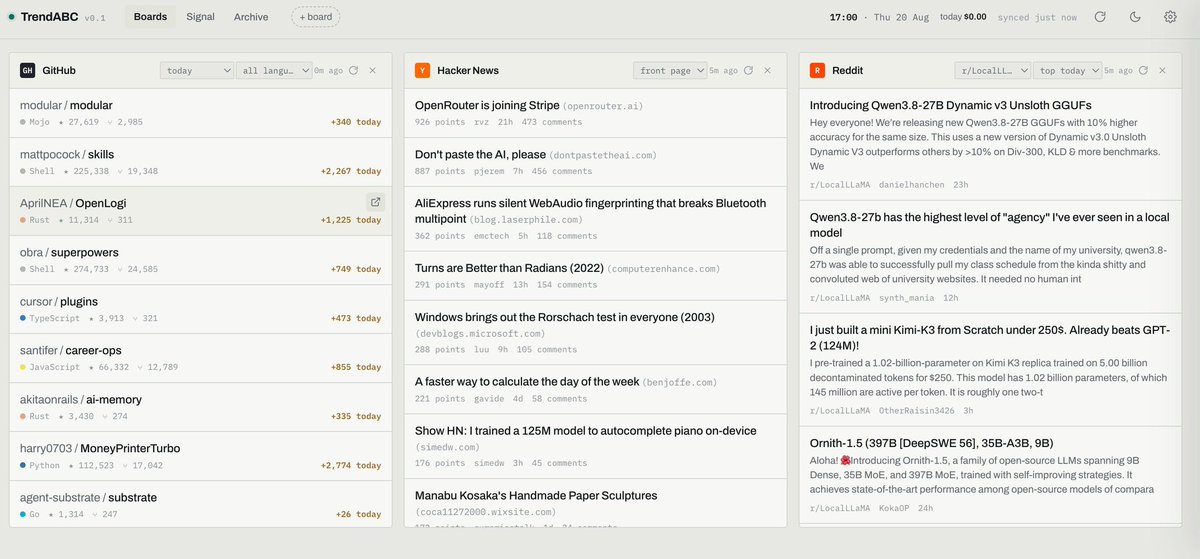Viewport: 1200px width, 559px height.
Task: Click 'TypeScript' label on cursor/plugins row
Action: click(53, 318)
